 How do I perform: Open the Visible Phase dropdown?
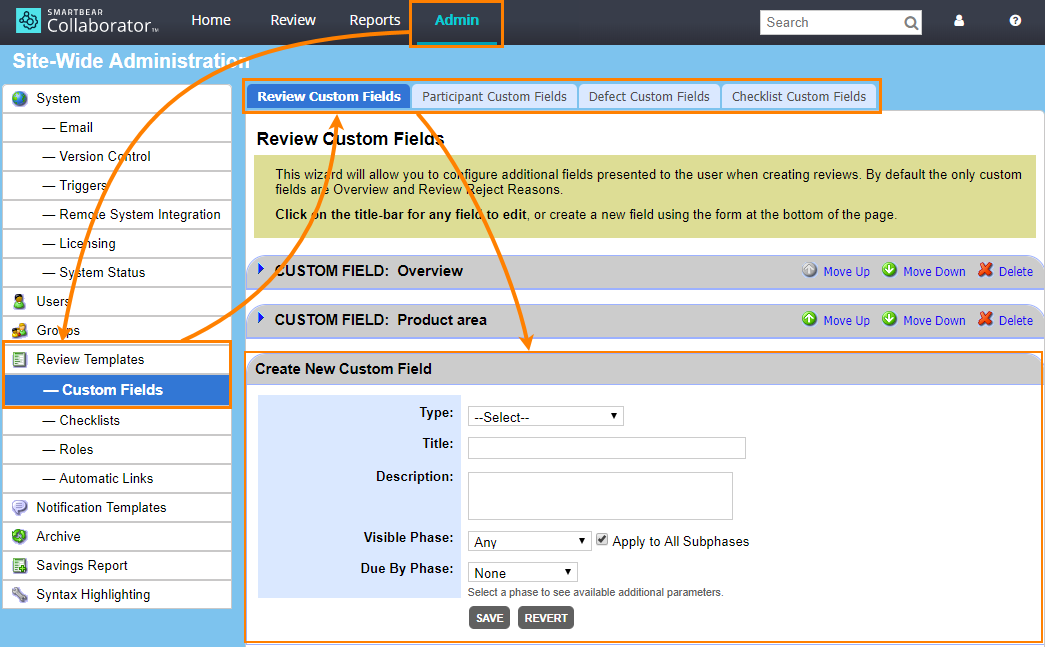(529, 540)
